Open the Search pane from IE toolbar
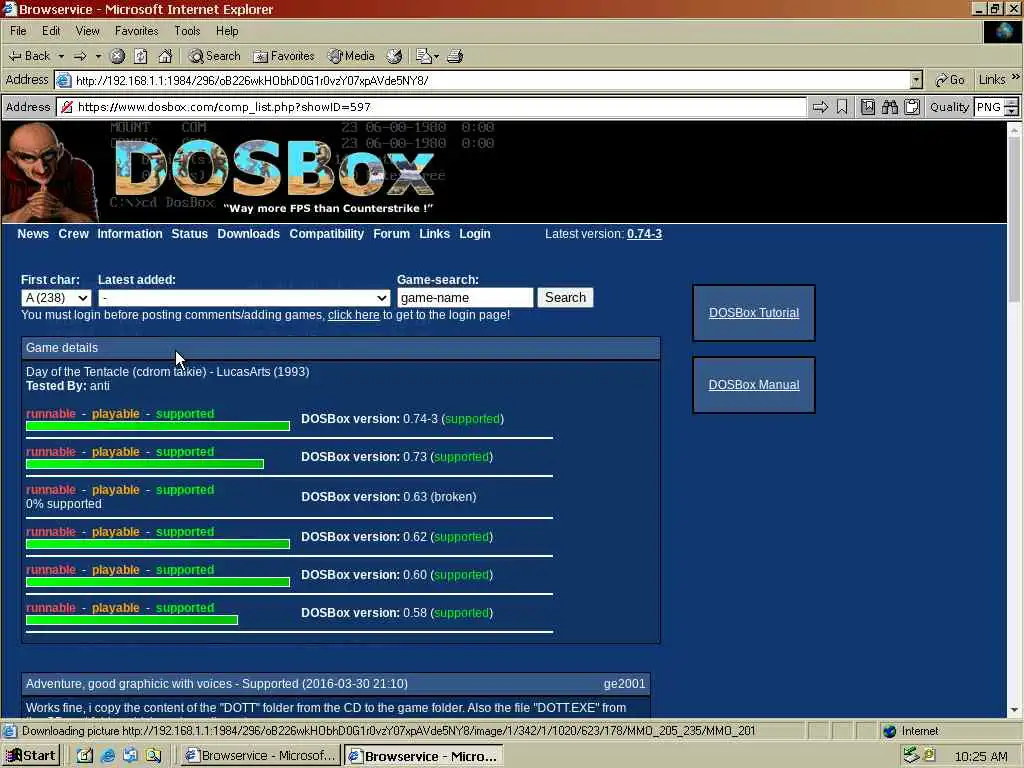1024x768 pixels. 215,56
